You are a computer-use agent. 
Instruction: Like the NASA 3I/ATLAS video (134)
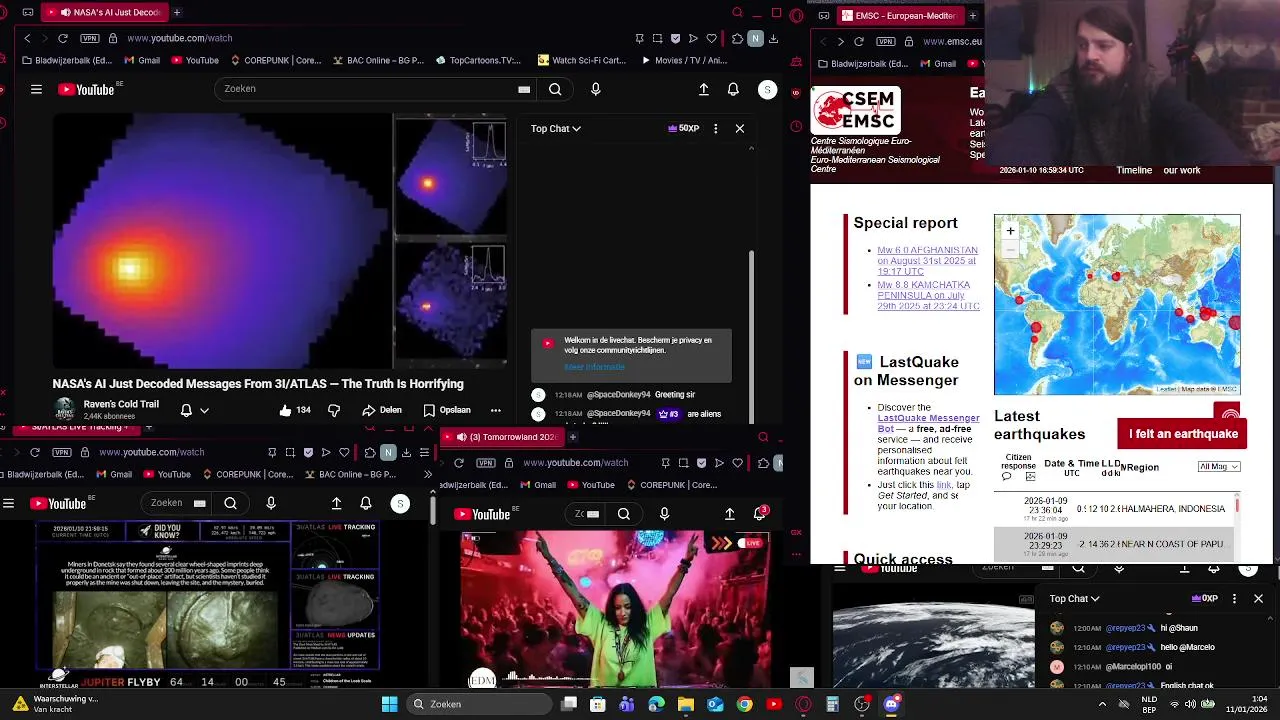[295, 410]
